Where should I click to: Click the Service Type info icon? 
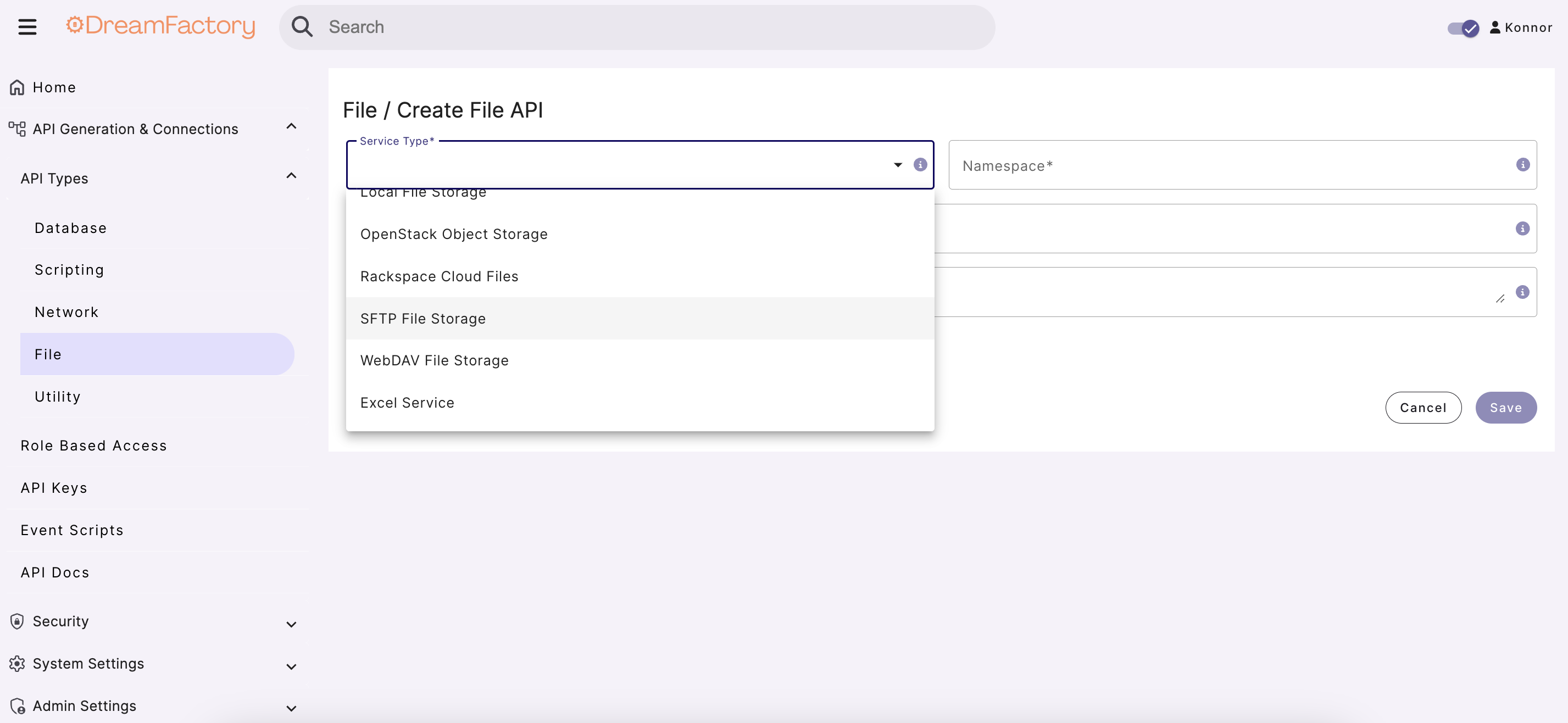(x=920, y=164)
